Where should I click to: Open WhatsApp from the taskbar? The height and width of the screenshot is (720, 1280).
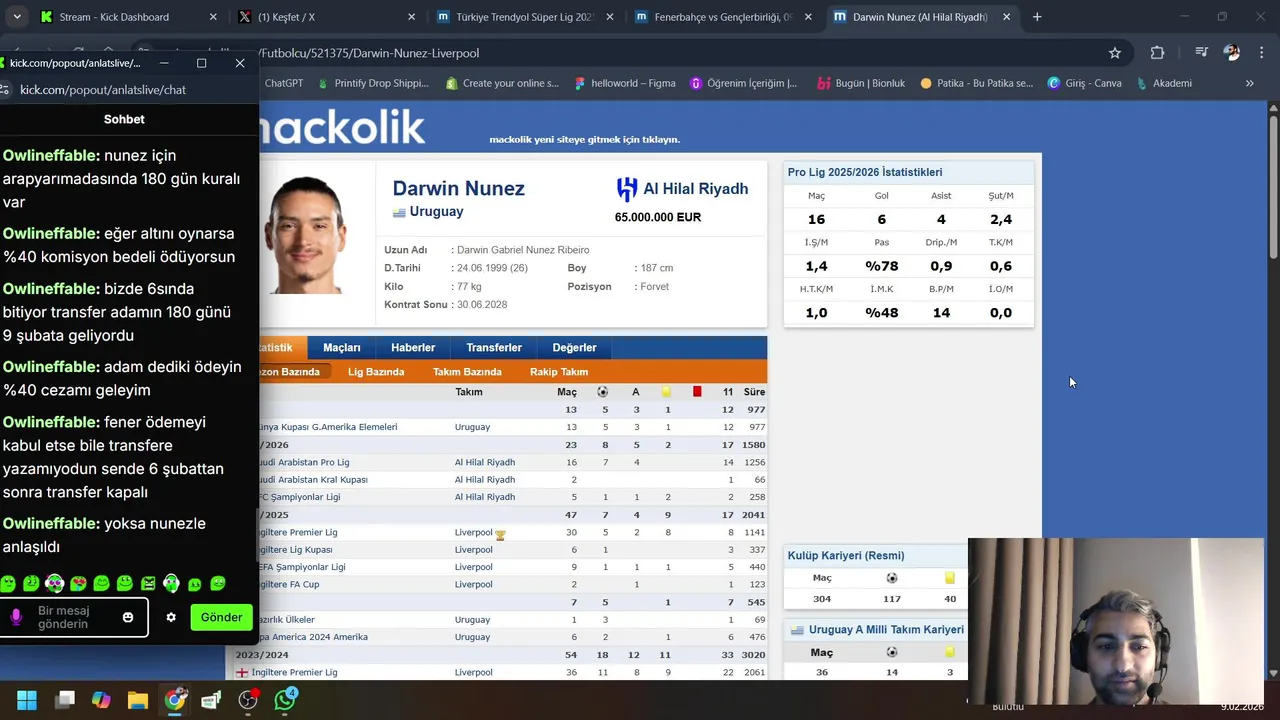[285, 700]
